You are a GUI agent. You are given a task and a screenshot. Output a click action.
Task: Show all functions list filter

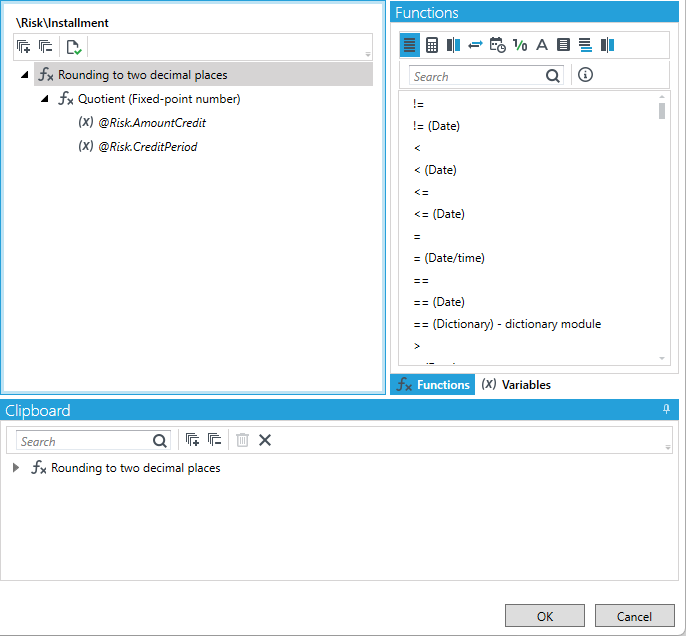point(410,45)
